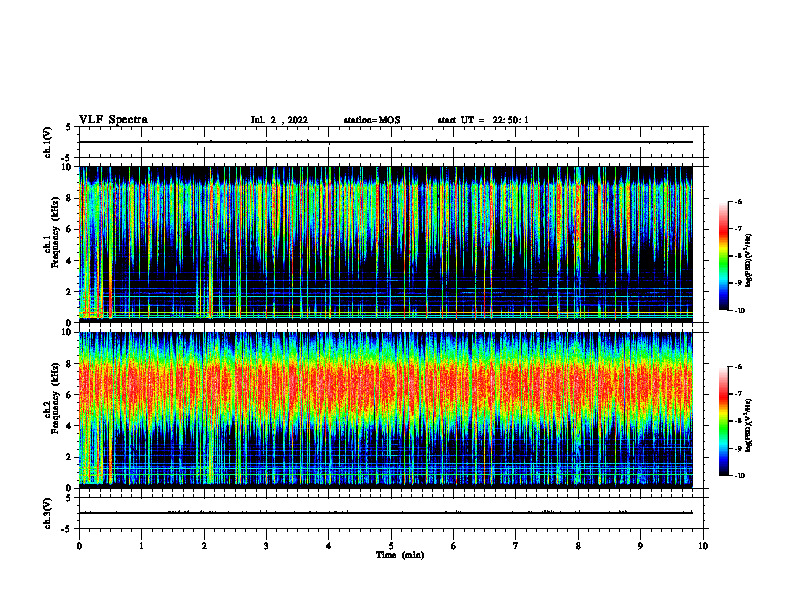This screenshot has width=792, height=612.
Task: Click the "5" tick on ch.1(V) axis
Action: click(x=68, y=127)
